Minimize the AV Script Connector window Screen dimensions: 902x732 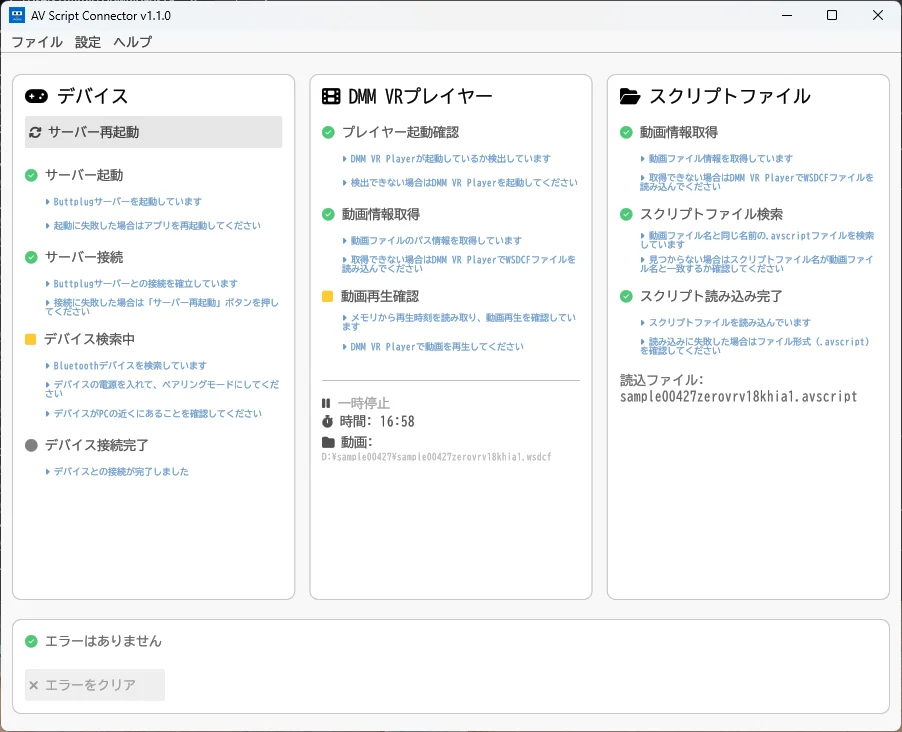coord(787,15)
